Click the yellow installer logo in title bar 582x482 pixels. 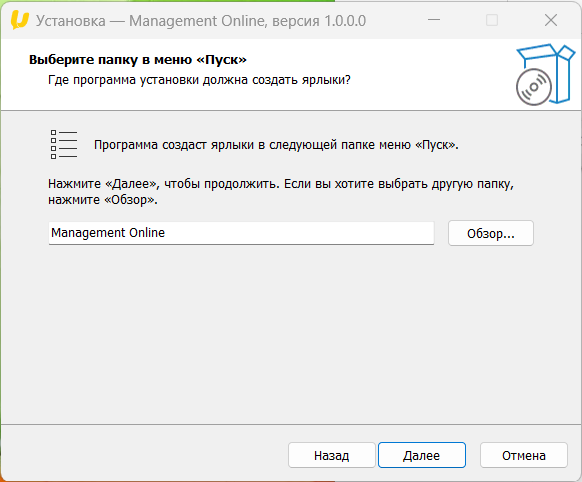click(20, 20)
